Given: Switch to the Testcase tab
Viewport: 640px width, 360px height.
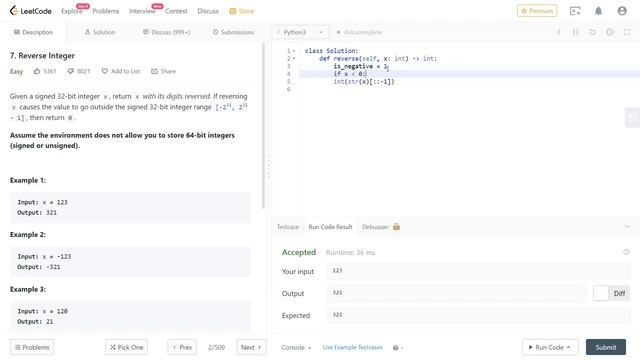Looking at the screenshot, I should (x=288, y=227).
